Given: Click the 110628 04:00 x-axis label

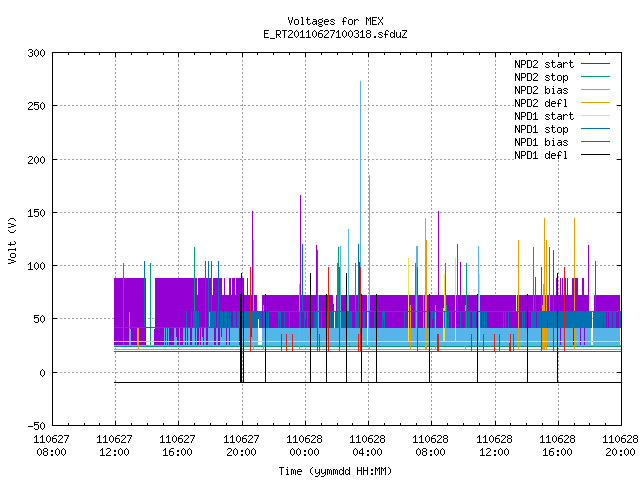Looking at the screenshot, I should [x=367, y=446].
